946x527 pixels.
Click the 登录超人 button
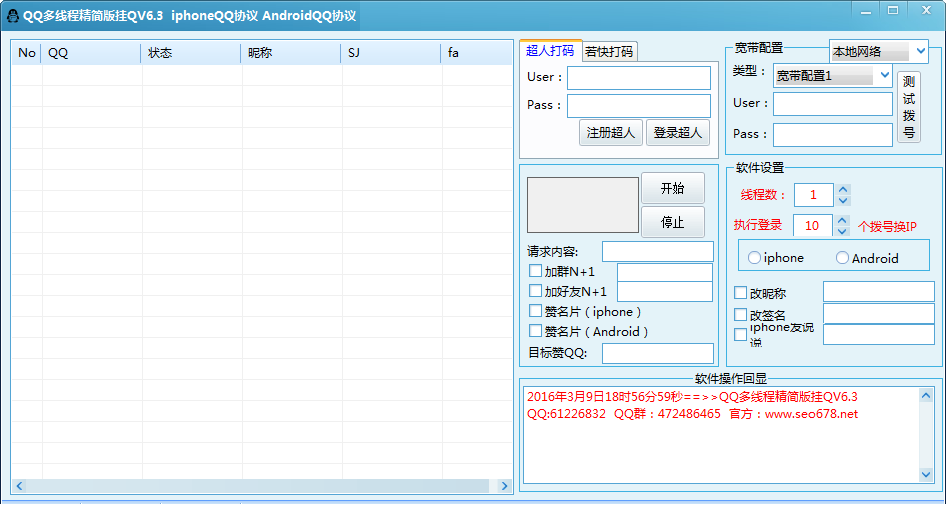tap(678, 133)
